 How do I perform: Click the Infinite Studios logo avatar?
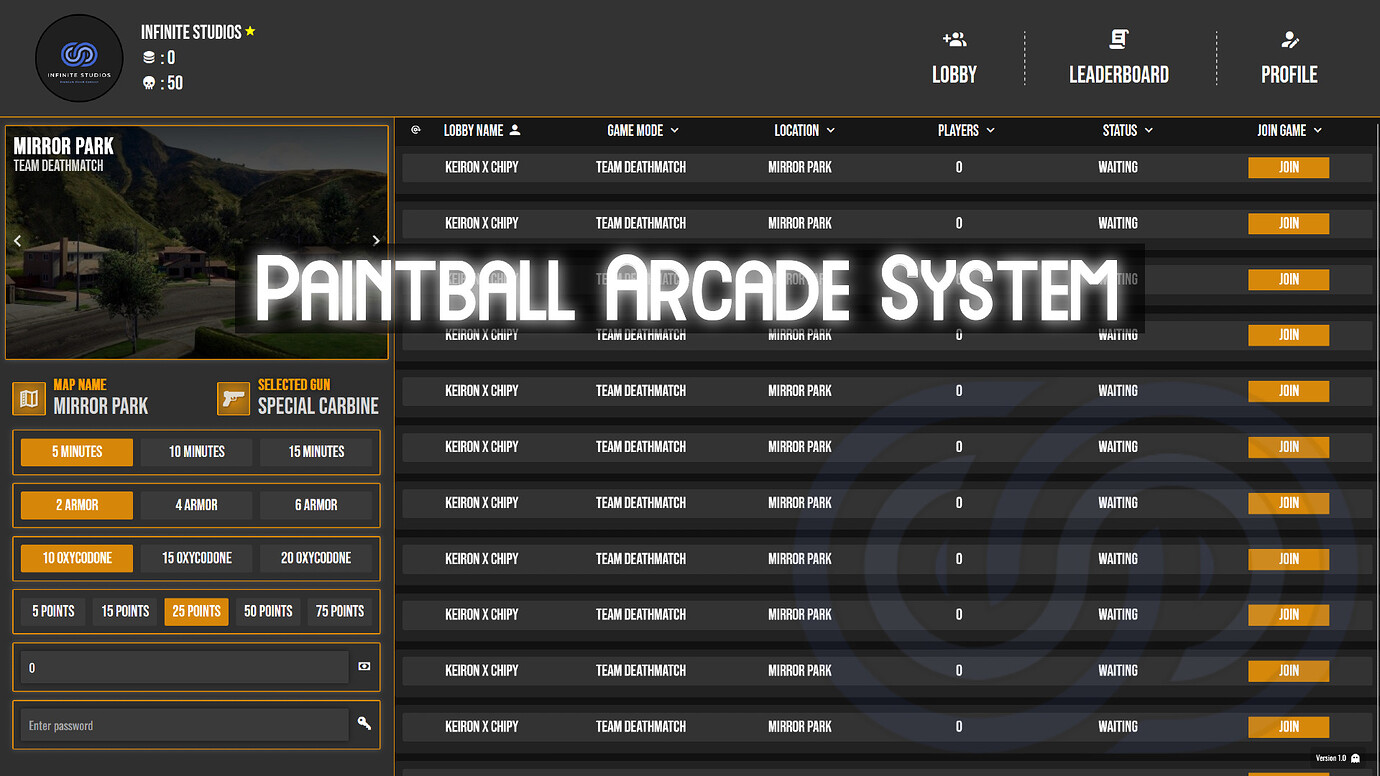(x=79, y=58)
